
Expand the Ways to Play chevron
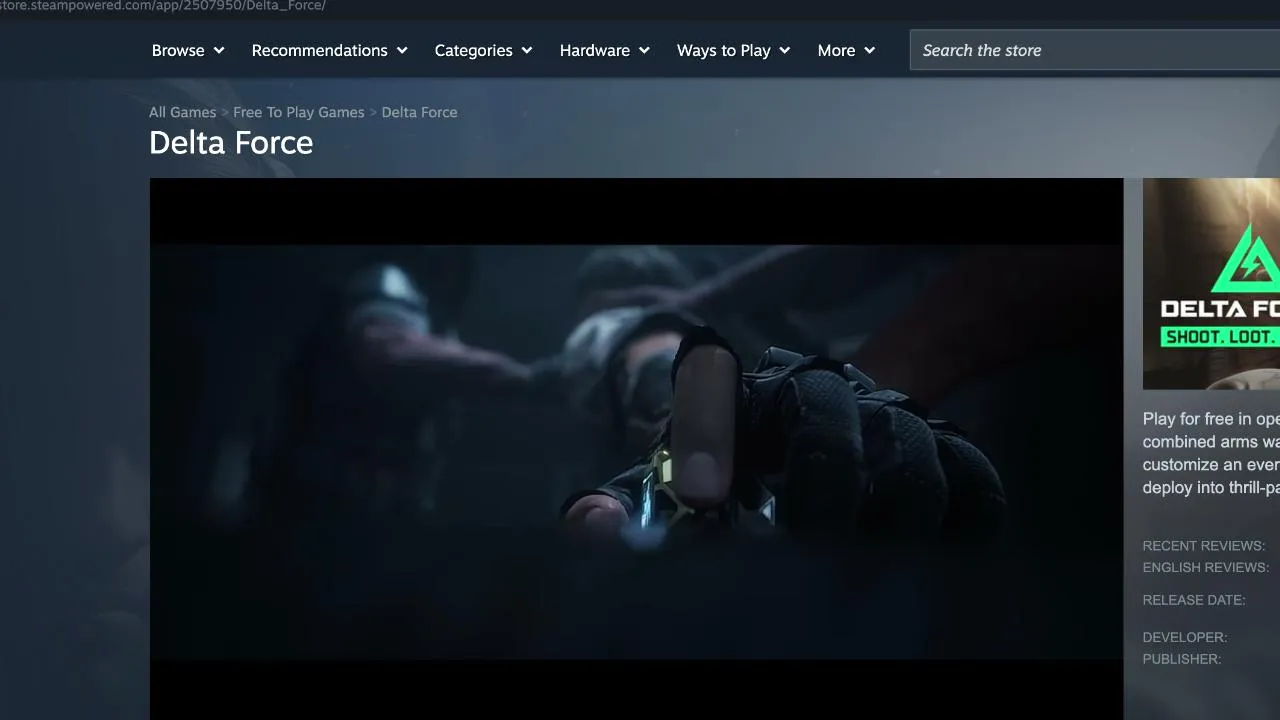tap(785, 51)
